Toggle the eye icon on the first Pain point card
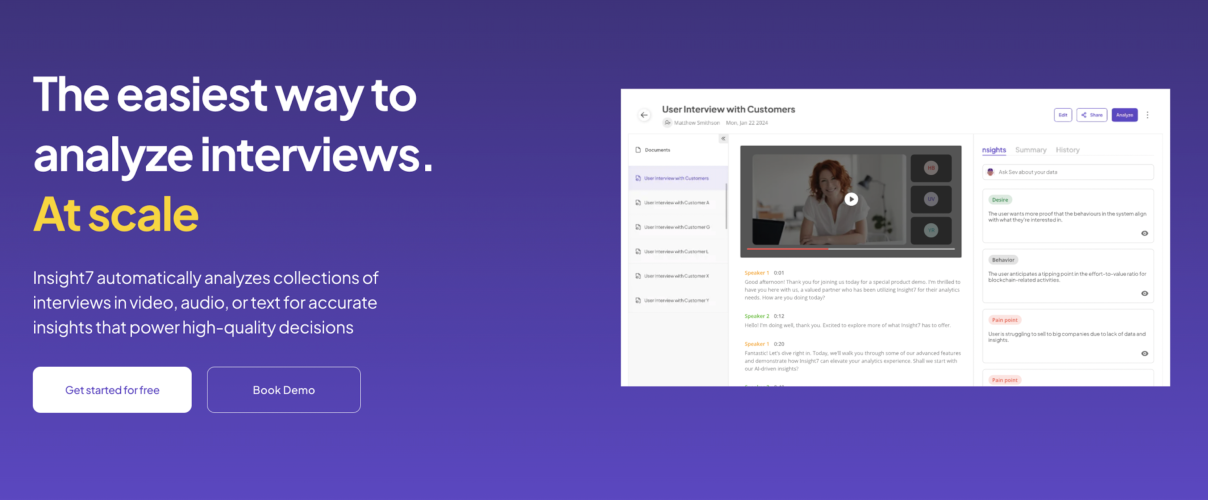This screenshot has height=500, width=1208. (x=1144, y=353)
